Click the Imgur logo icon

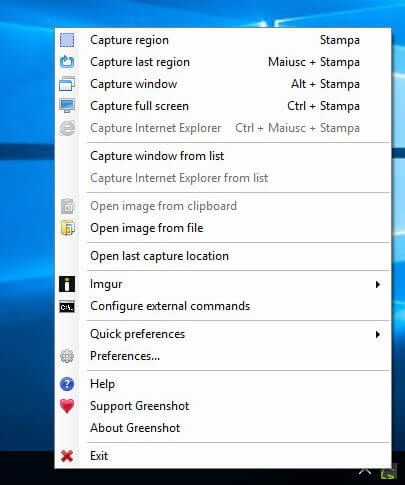pyautogui.click(x=67, y=284)
